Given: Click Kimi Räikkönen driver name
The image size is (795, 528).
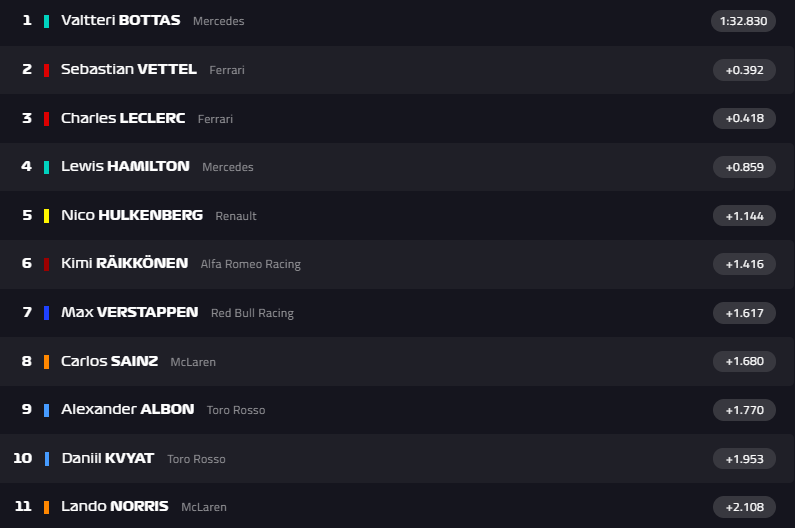Looking at the screenshot, I should pos(124,263).
